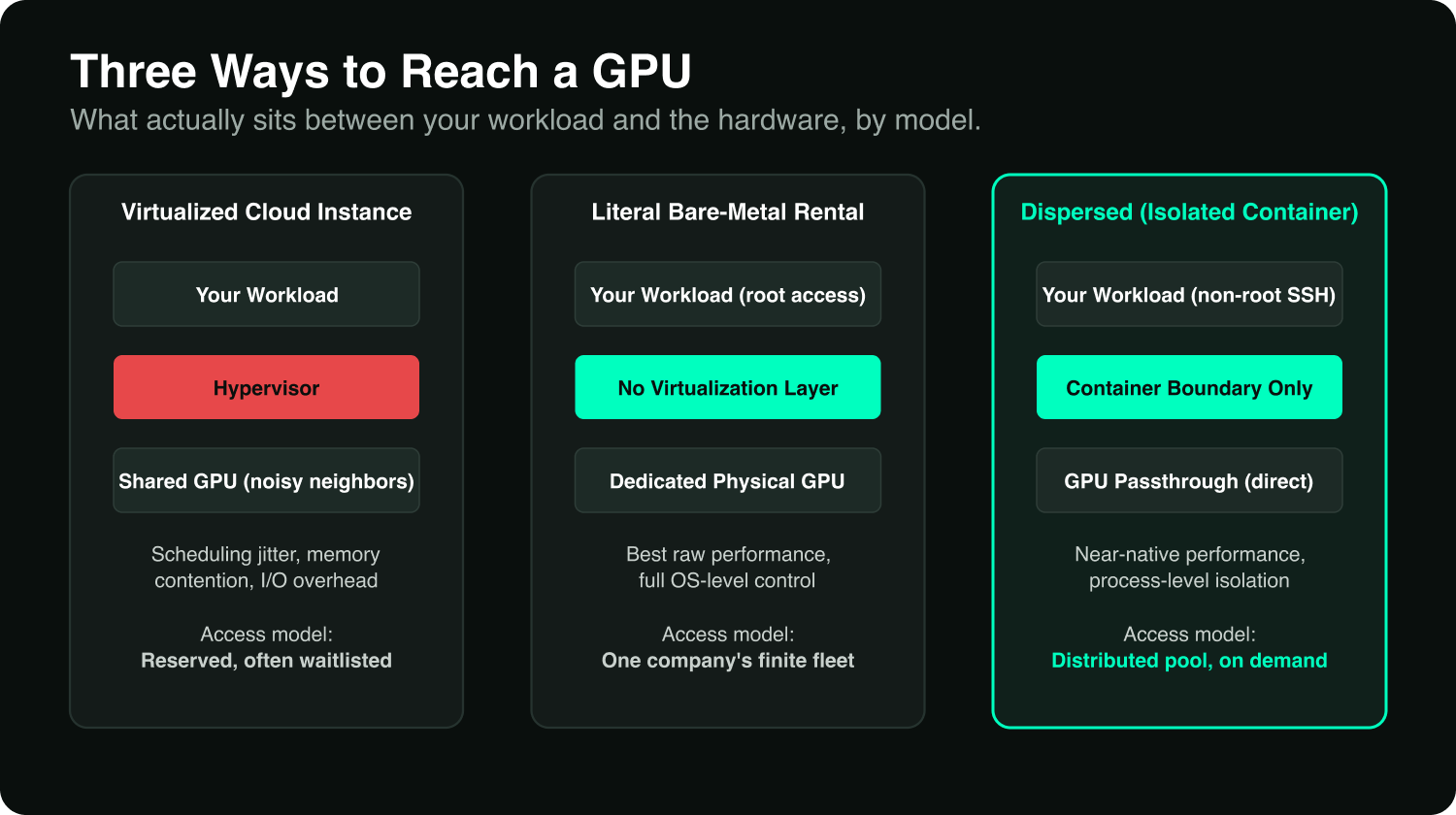Select 'Distributed pool, on demand' text
Viewport: 1456px width, 815px height.
pos(1189,661)
